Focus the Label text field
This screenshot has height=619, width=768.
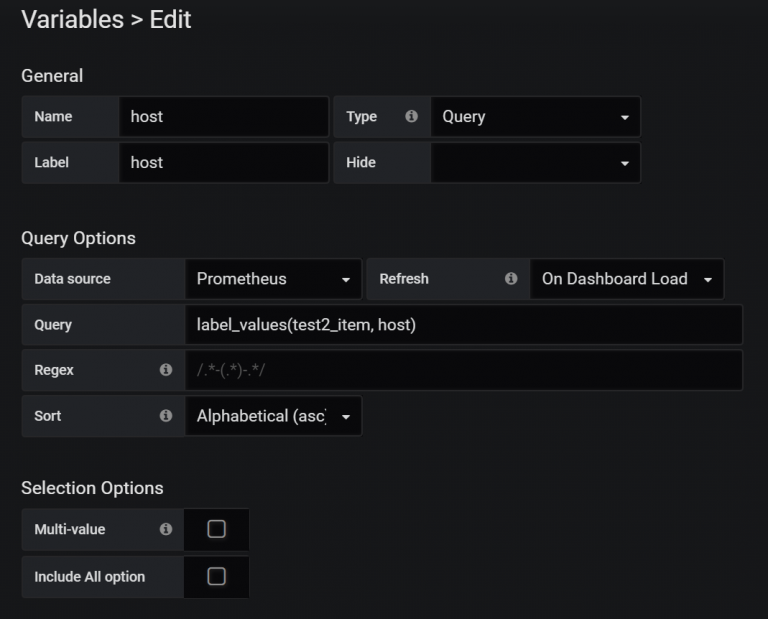[x=224, y=162]
